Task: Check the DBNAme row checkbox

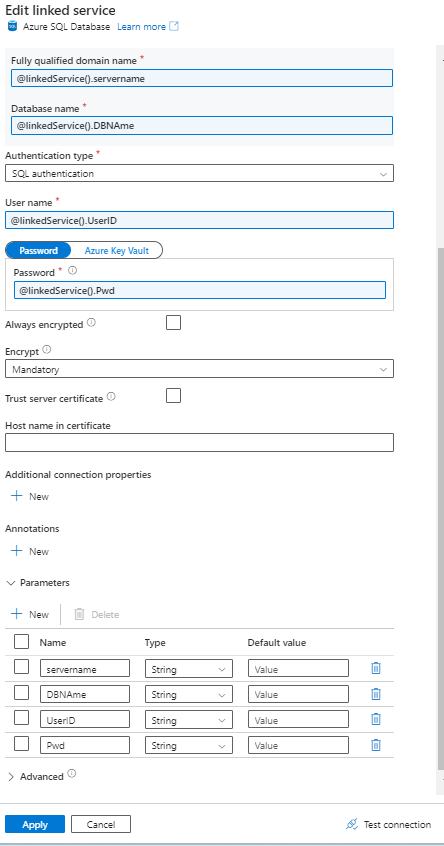Action: point(22,692)
